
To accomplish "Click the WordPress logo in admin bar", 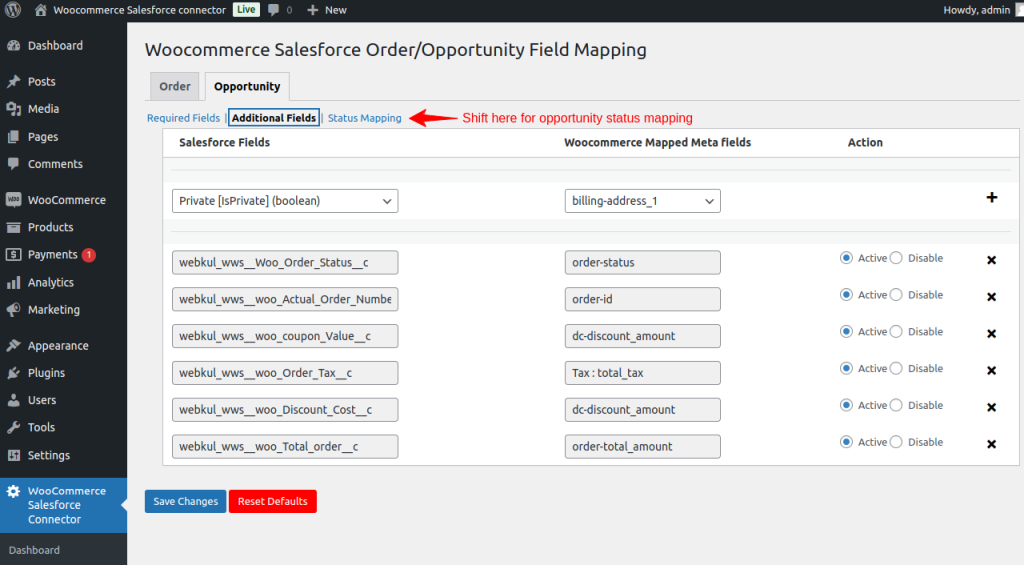I will click(x=13, y=10).
